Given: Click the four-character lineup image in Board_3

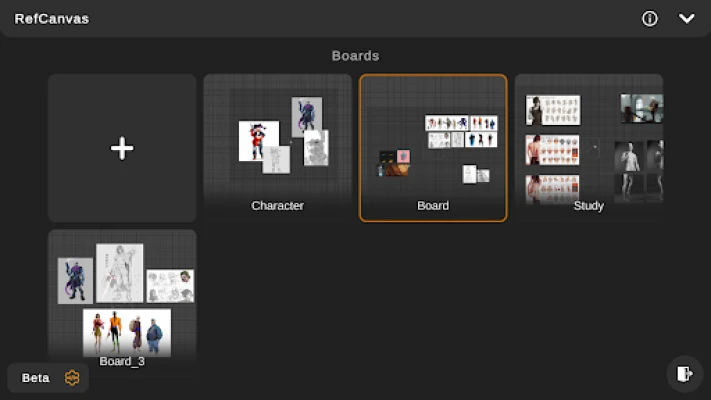Looking at the screenshot, I should coord(126,331).
